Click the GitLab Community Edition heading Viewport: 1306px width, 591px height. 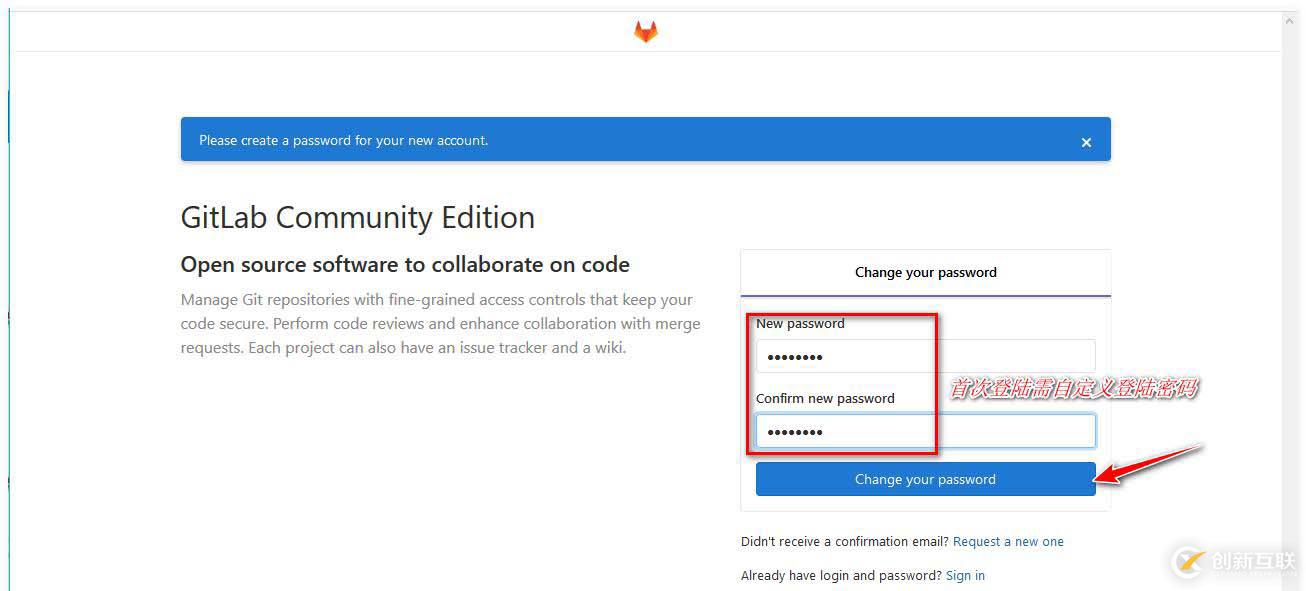point(358,217)
